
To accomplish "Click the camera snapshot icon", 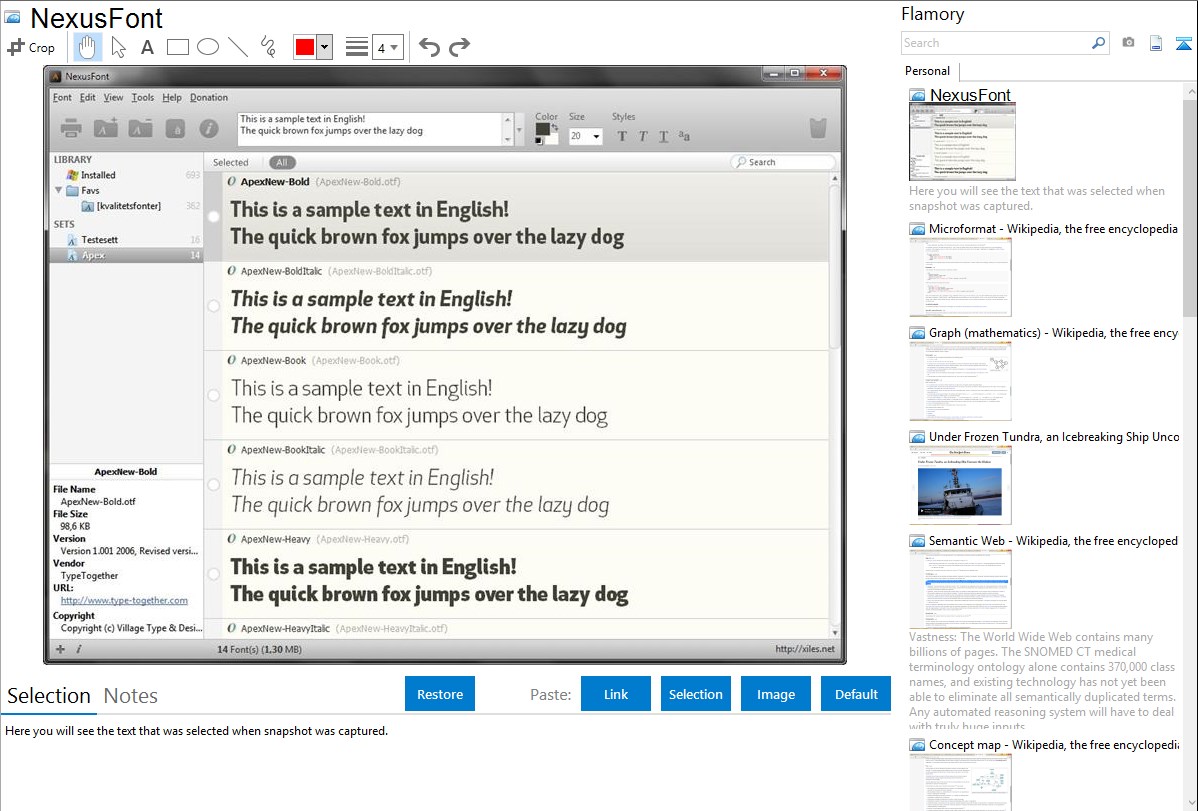I will 1128,43.
